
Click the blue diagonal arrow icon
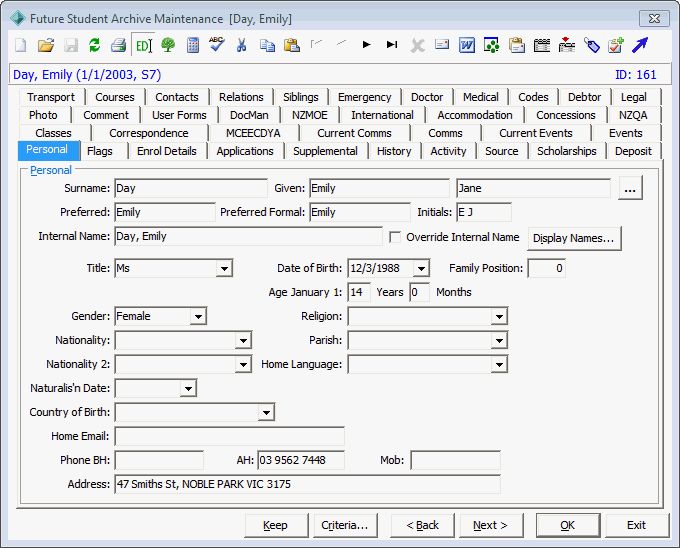(640, 45)
